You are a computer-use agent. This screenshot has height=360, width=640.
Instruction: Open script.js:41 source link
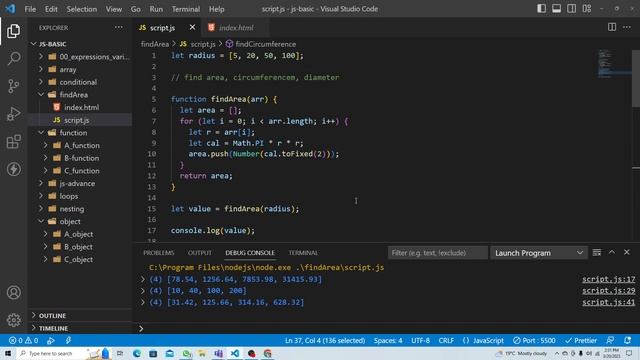point(609,302)
